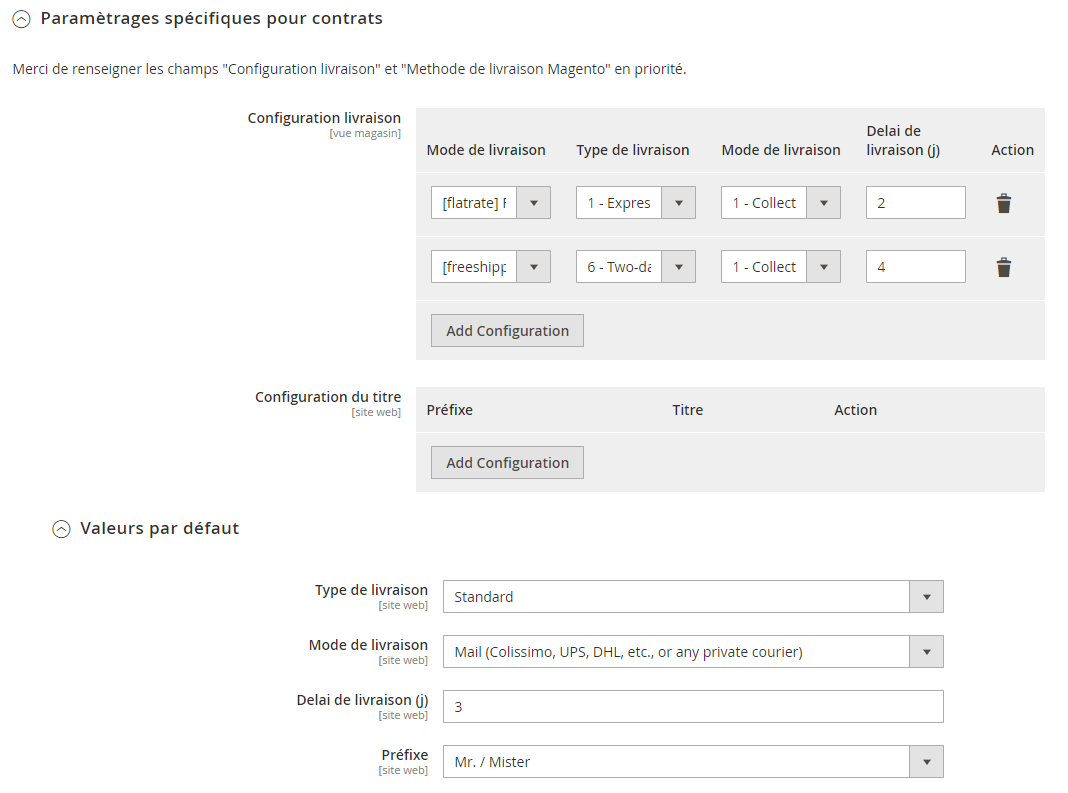Open default Type de livraison Standard dropdown

pyautogui.click(x=692, y=597)
